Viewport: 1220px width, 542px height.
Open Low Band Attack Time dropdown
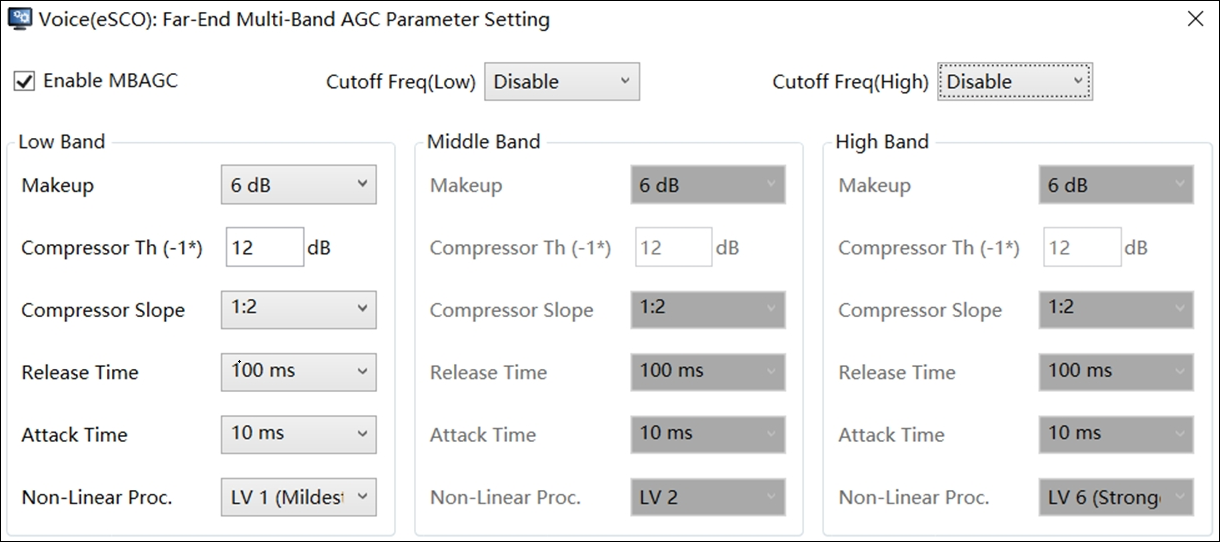tap(298, 434)
